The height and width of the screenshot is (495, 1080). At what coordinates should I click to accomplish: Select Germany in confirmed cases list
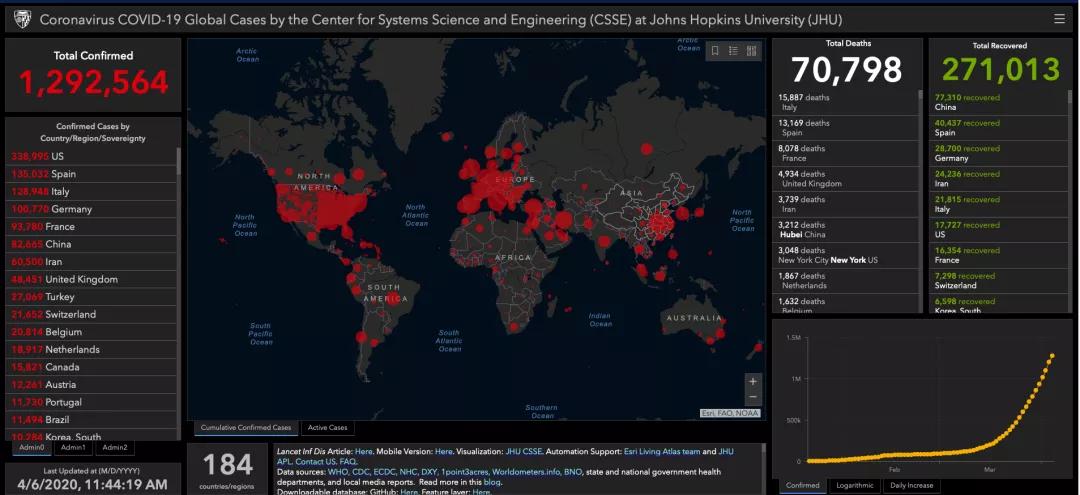pyautogui.click(x=90, y=209)
